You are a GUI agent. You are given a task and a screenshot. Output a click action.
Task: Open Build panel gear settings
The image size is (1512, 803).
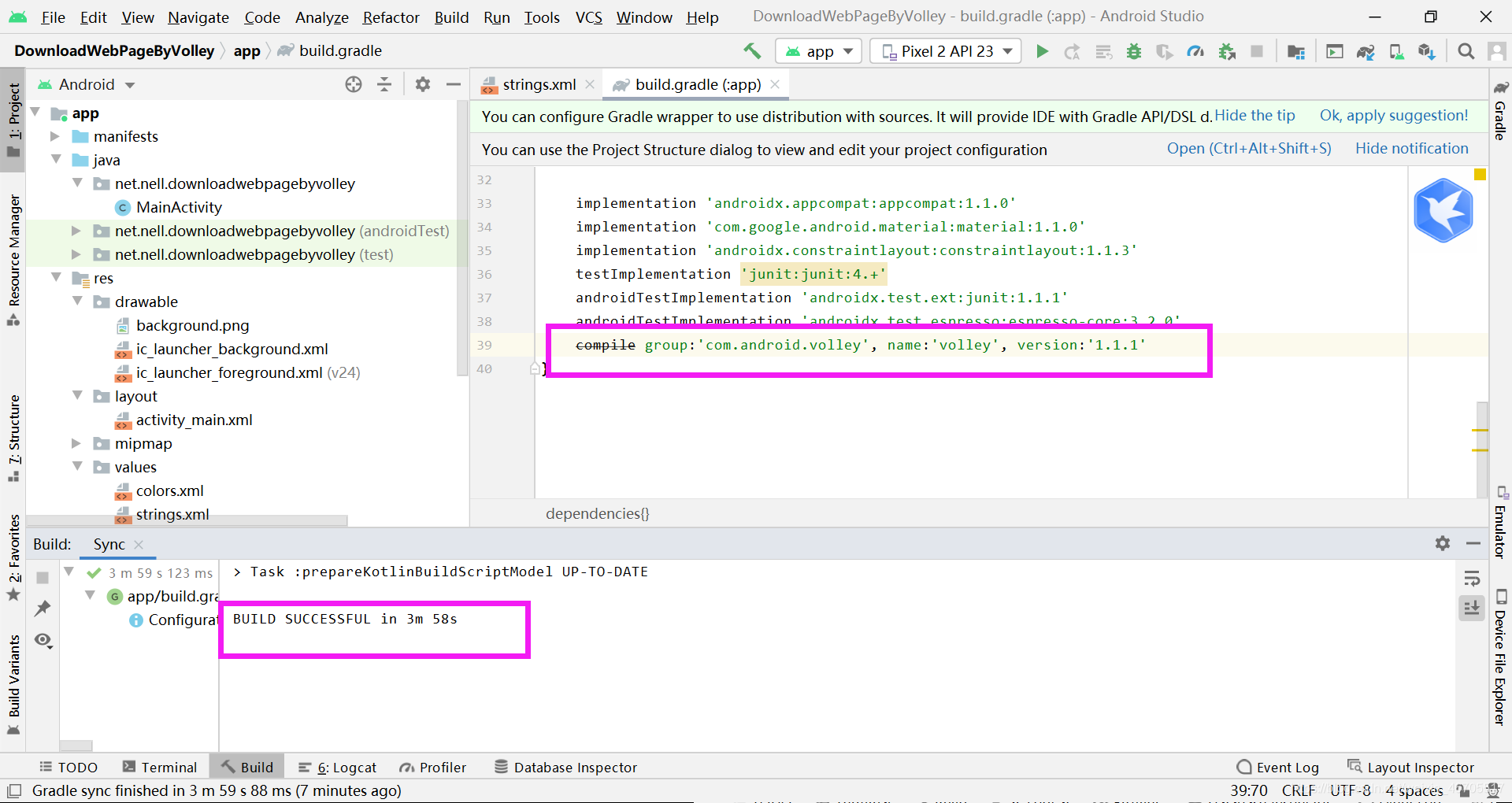(1442, 543)
